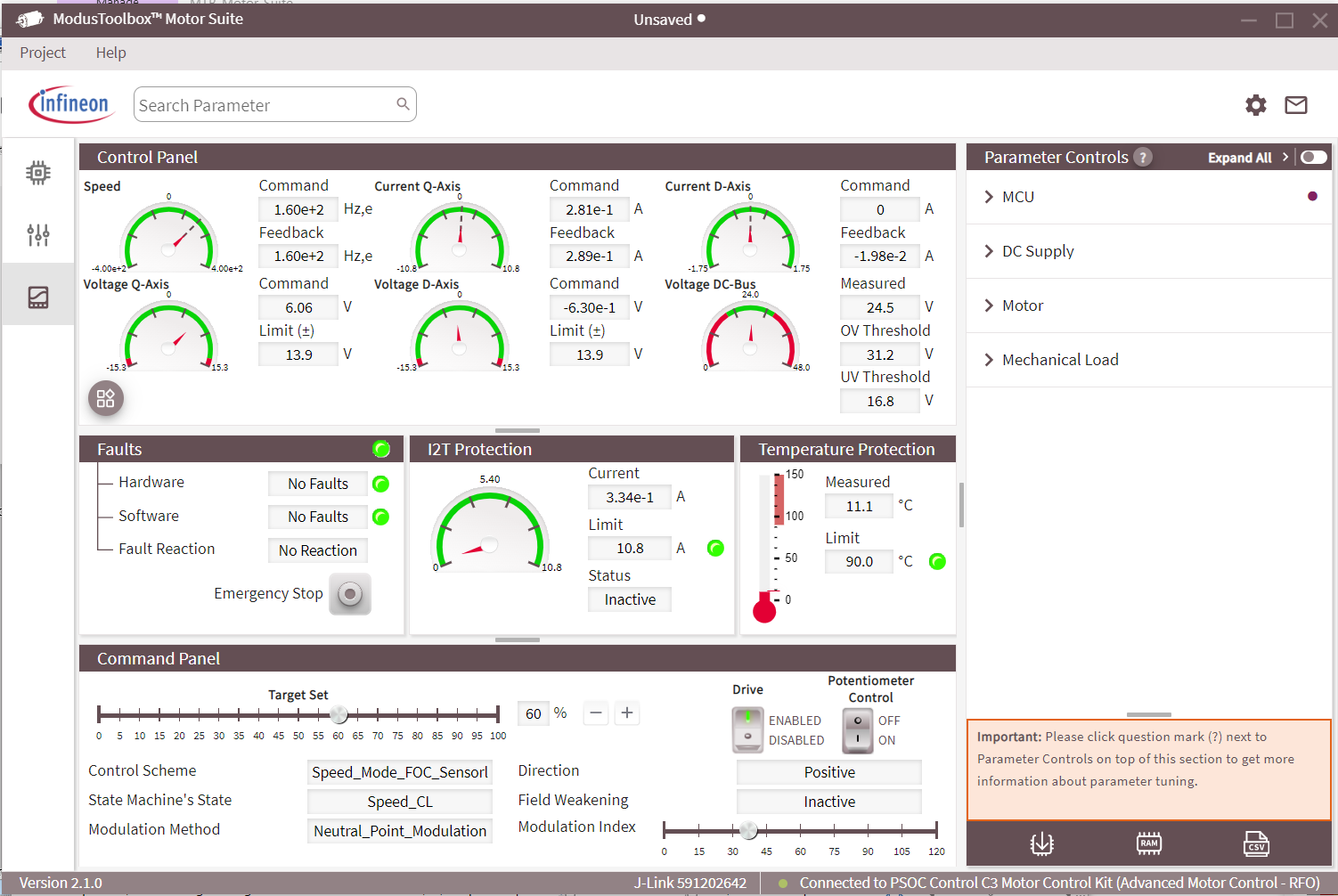The image size is (1338, 896).
Task: Click the UV Threshold value field
Action: (x=880, y=402)
